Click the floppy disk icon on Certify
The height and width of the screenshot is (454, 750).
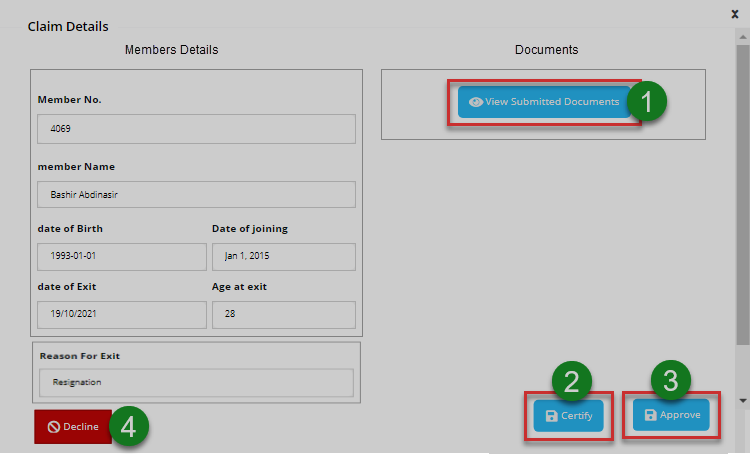(551, 415)
